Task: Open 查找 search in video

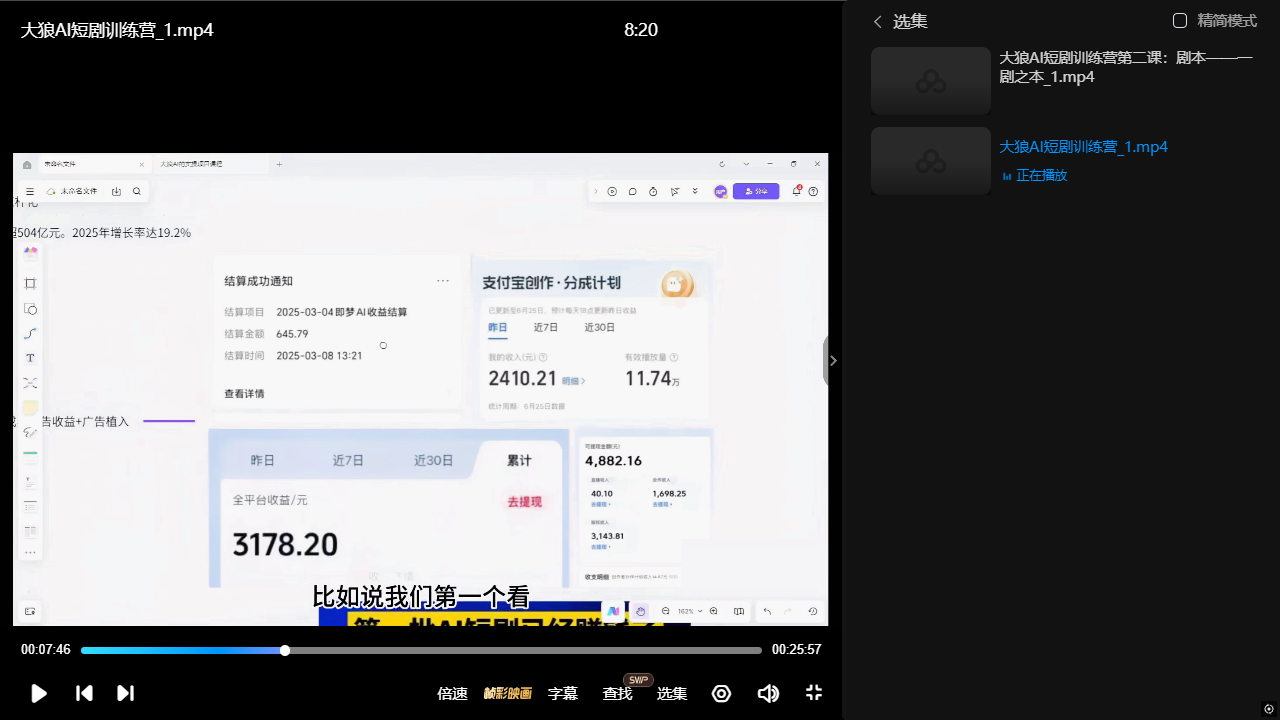Action: [x=617, y=693]
